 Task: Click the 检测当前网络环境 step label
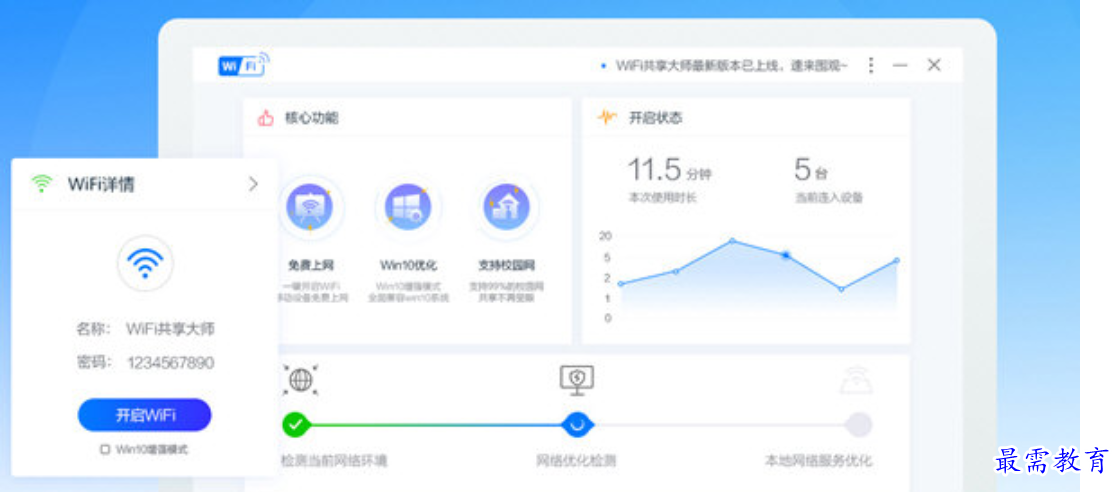tap(334, 461)
